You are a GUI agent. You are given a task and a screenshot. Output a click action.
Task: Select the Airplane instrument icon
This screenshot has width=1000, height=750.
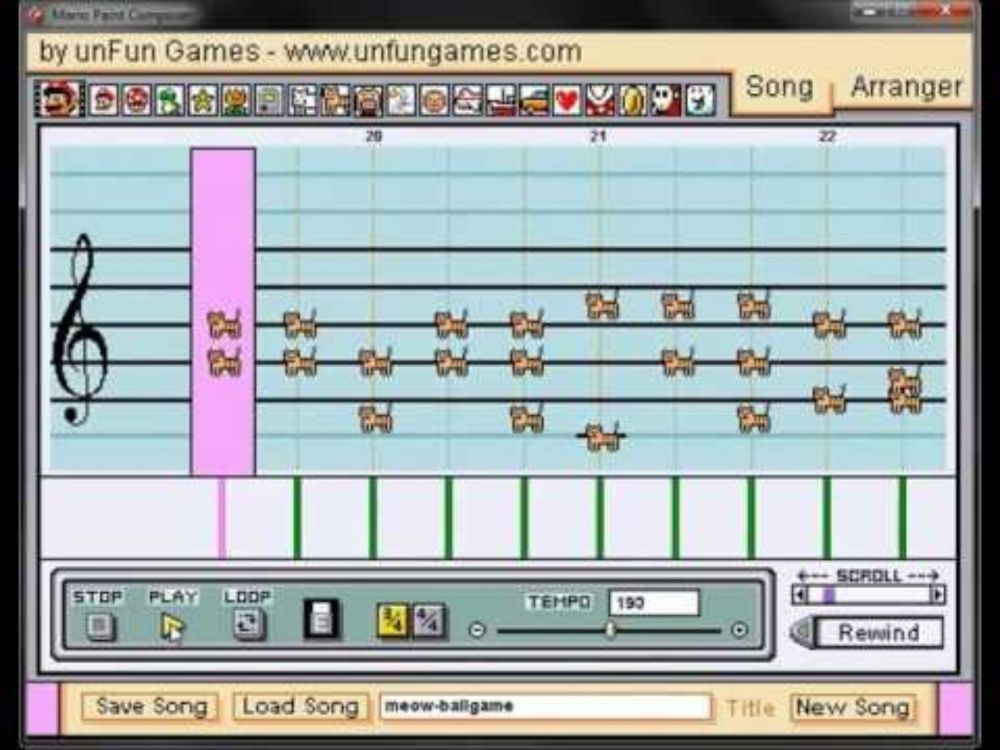467,101
